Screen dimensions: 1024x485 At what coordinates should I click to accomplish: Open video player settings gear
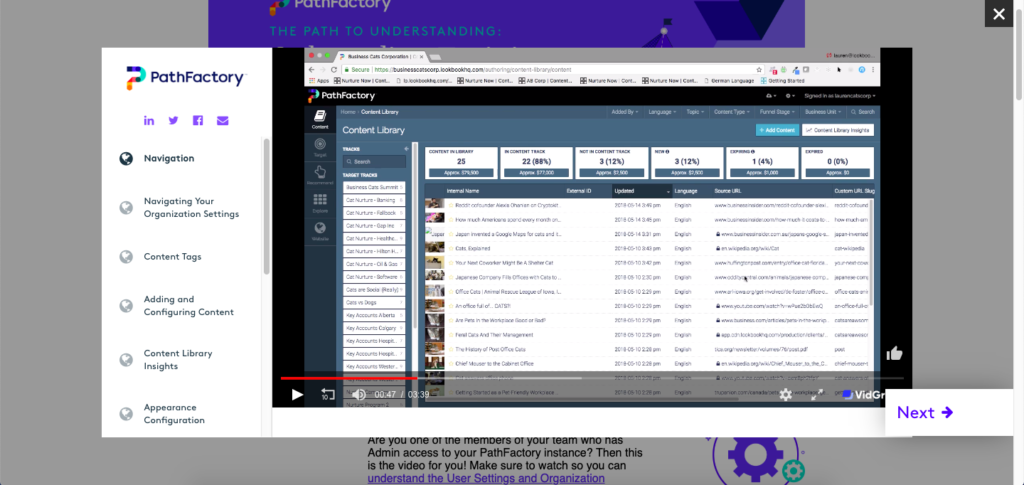coord(786,394)
